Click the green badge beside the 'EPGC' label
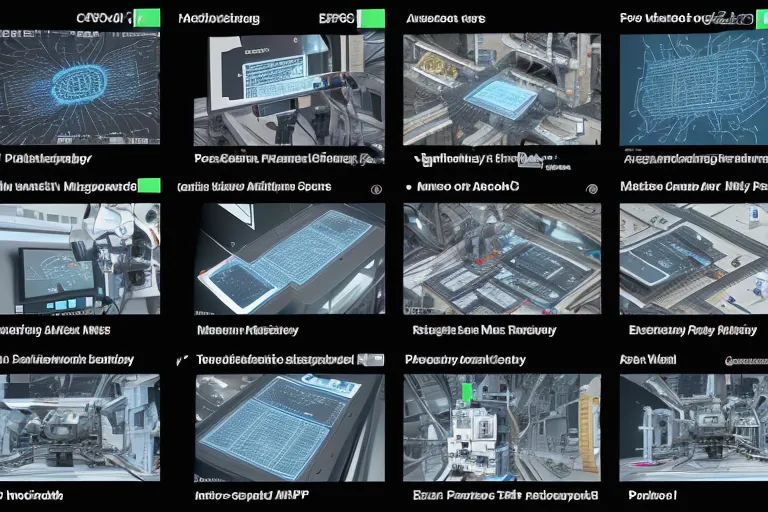Image resolution: width=768 pixels, height=512 pixels. coord(371,18)
